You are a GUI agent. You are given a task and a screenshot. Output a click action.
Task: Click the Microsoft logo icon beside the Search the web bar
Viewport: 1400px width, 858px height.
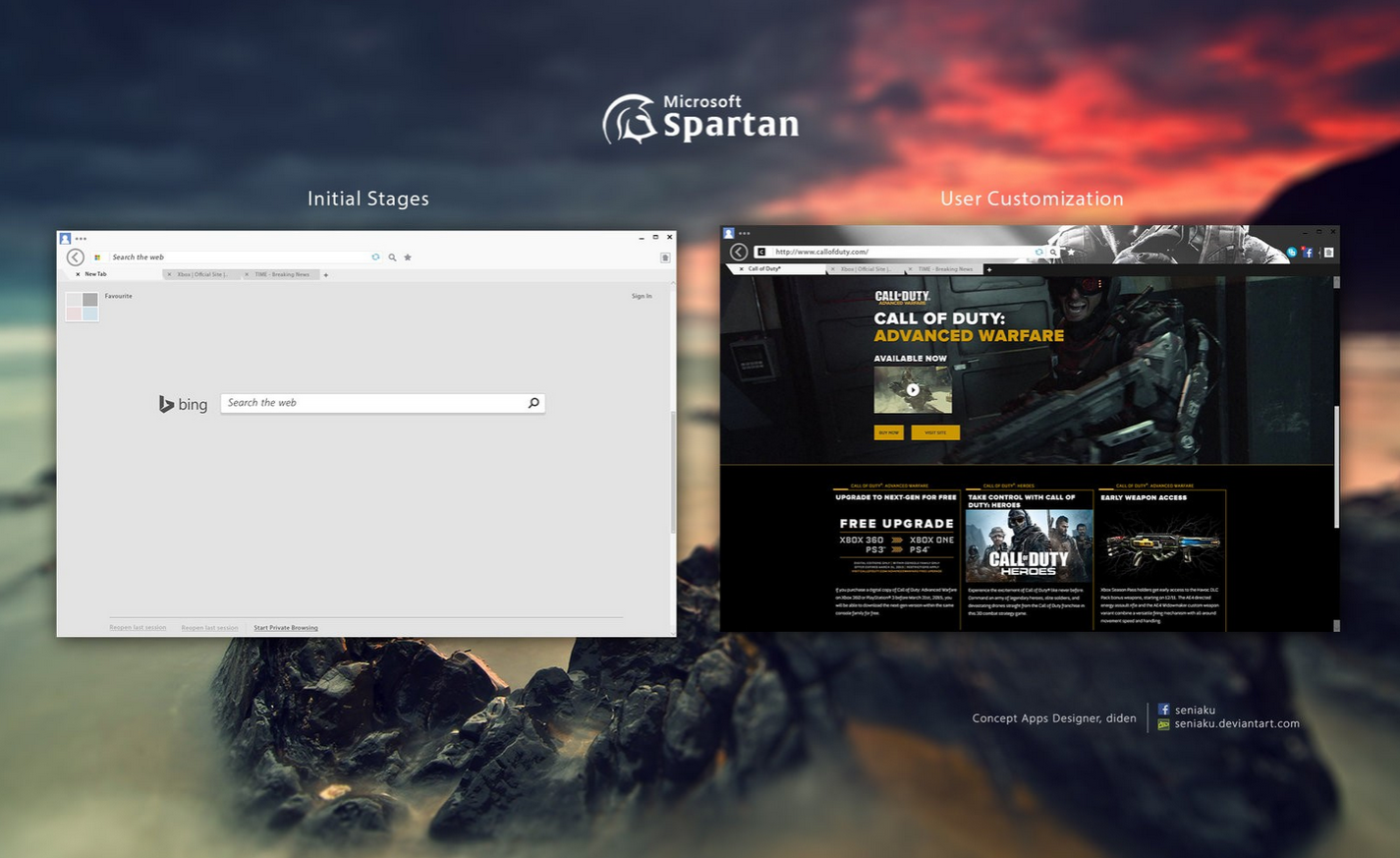pyautogui.click(x=97, y=257)
